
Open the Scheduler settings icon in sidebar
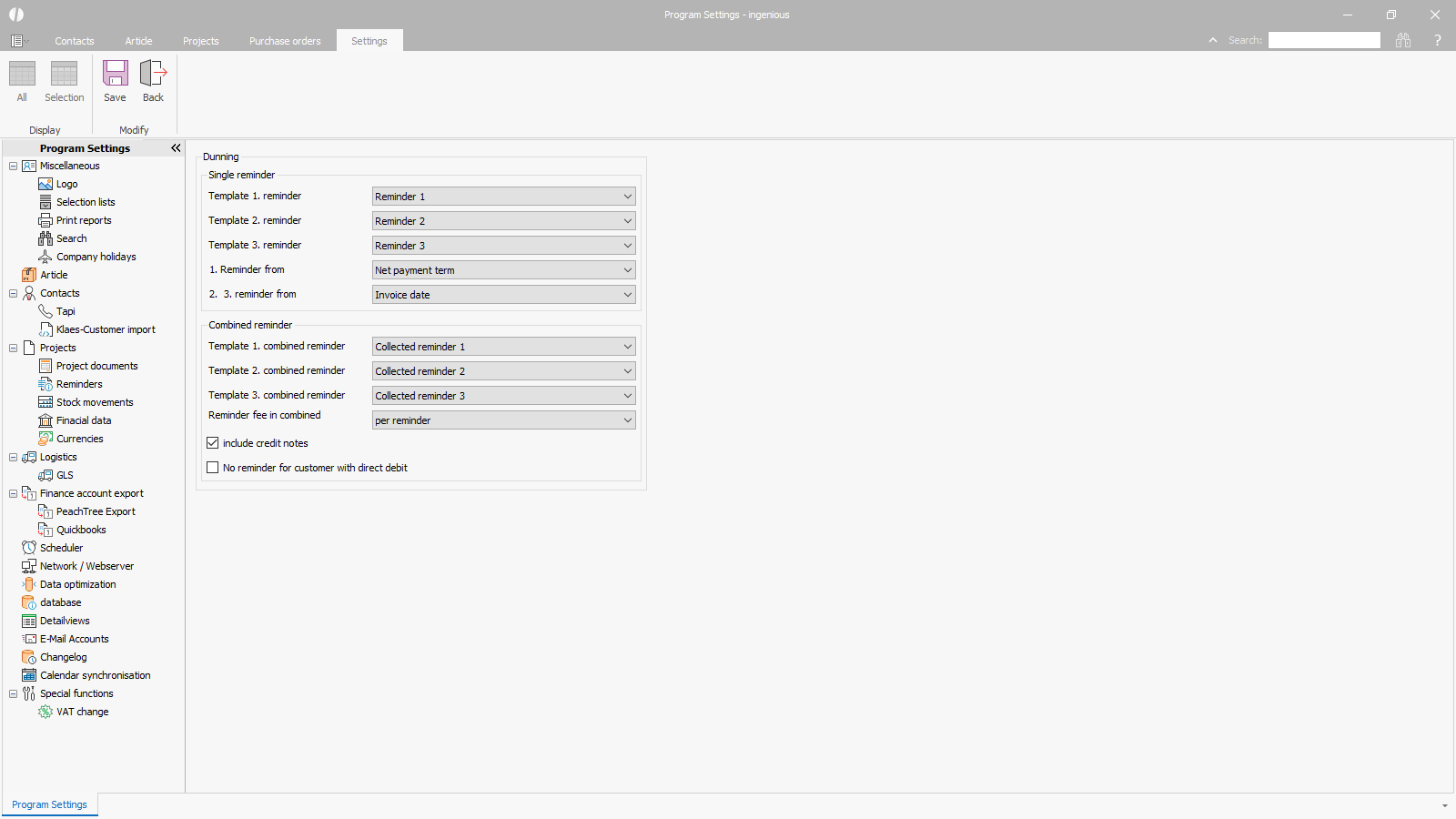coord(28,547)
